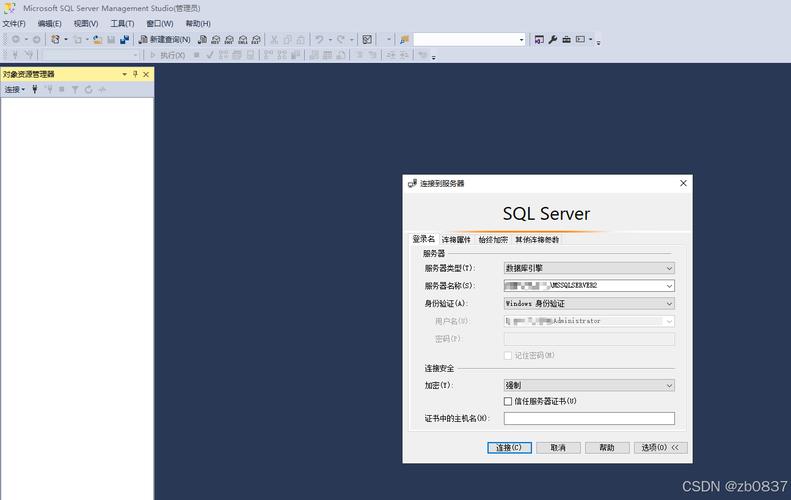Screen dimensions: 791x500
Task: Click the toolbox icon in the toolbar
Action: click(567, 39)
